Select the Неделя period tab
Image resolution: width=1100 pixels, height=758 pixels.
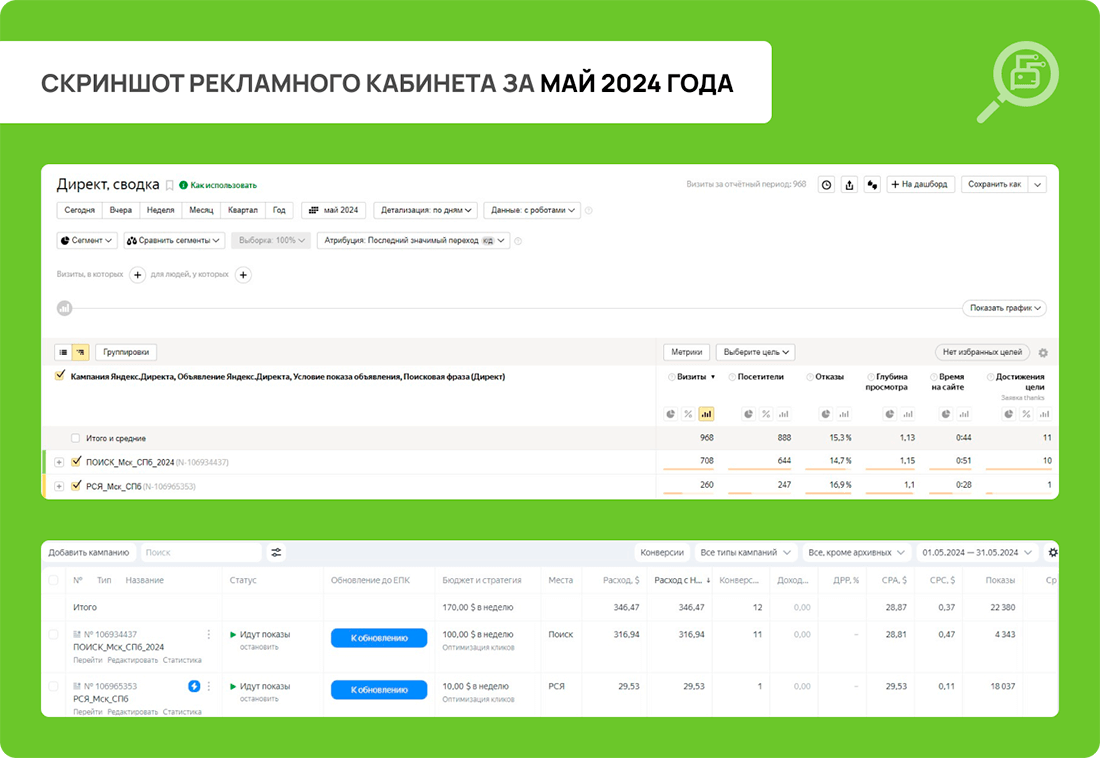point(161,210)
